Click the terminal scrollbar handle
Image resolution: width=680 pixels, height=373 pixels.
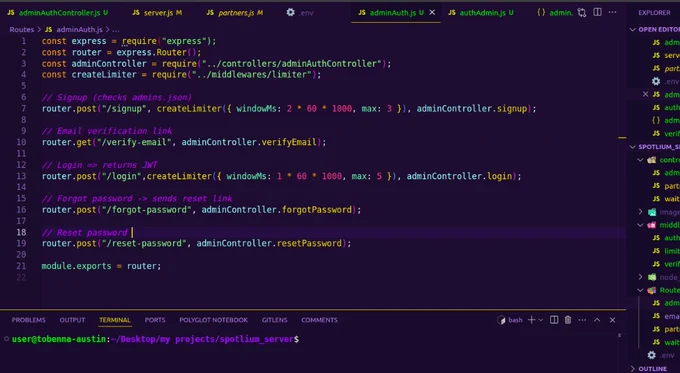point(619,335)
